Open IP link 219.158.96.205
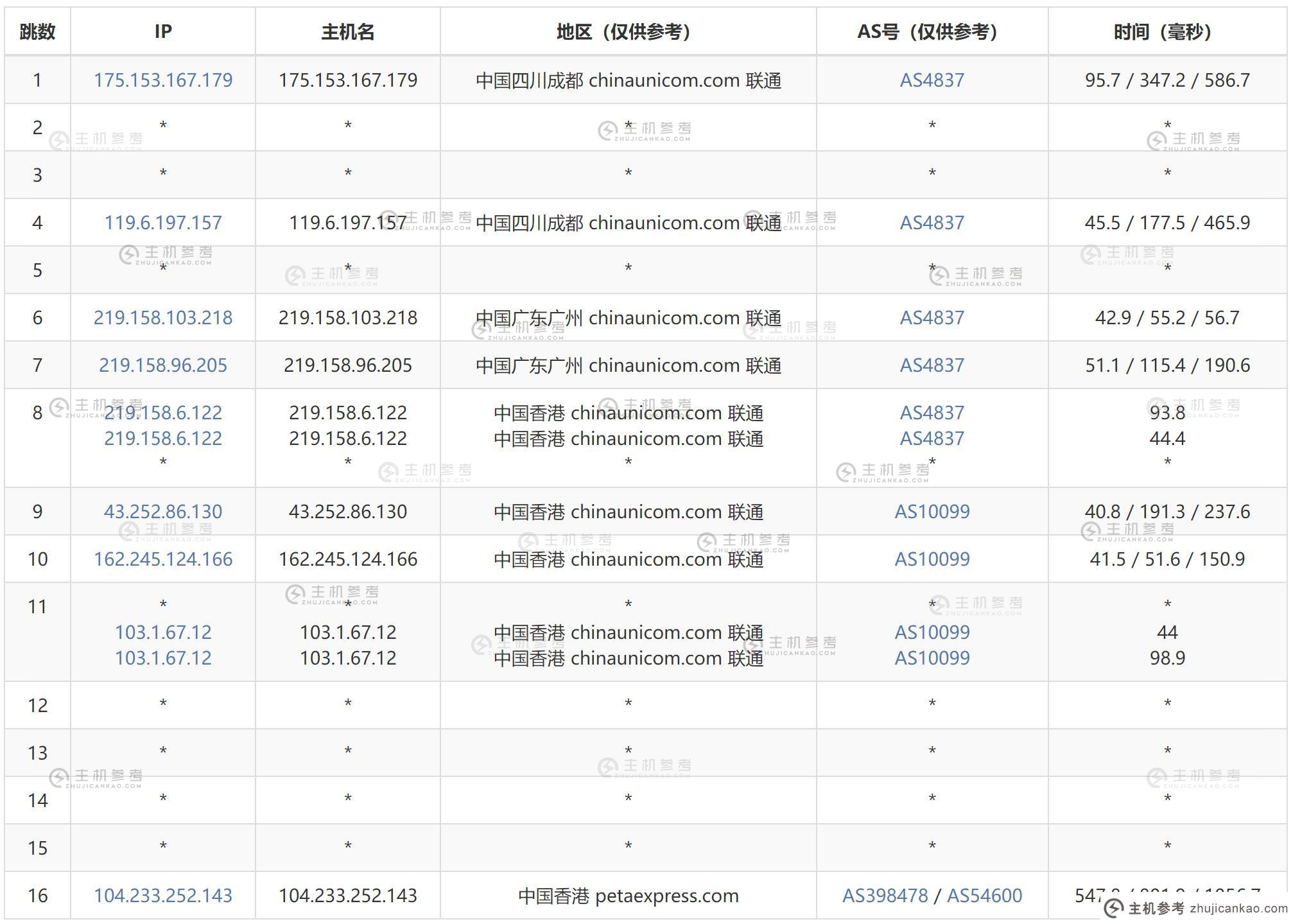The image size is (1293, 924). [x=163, y=365]
